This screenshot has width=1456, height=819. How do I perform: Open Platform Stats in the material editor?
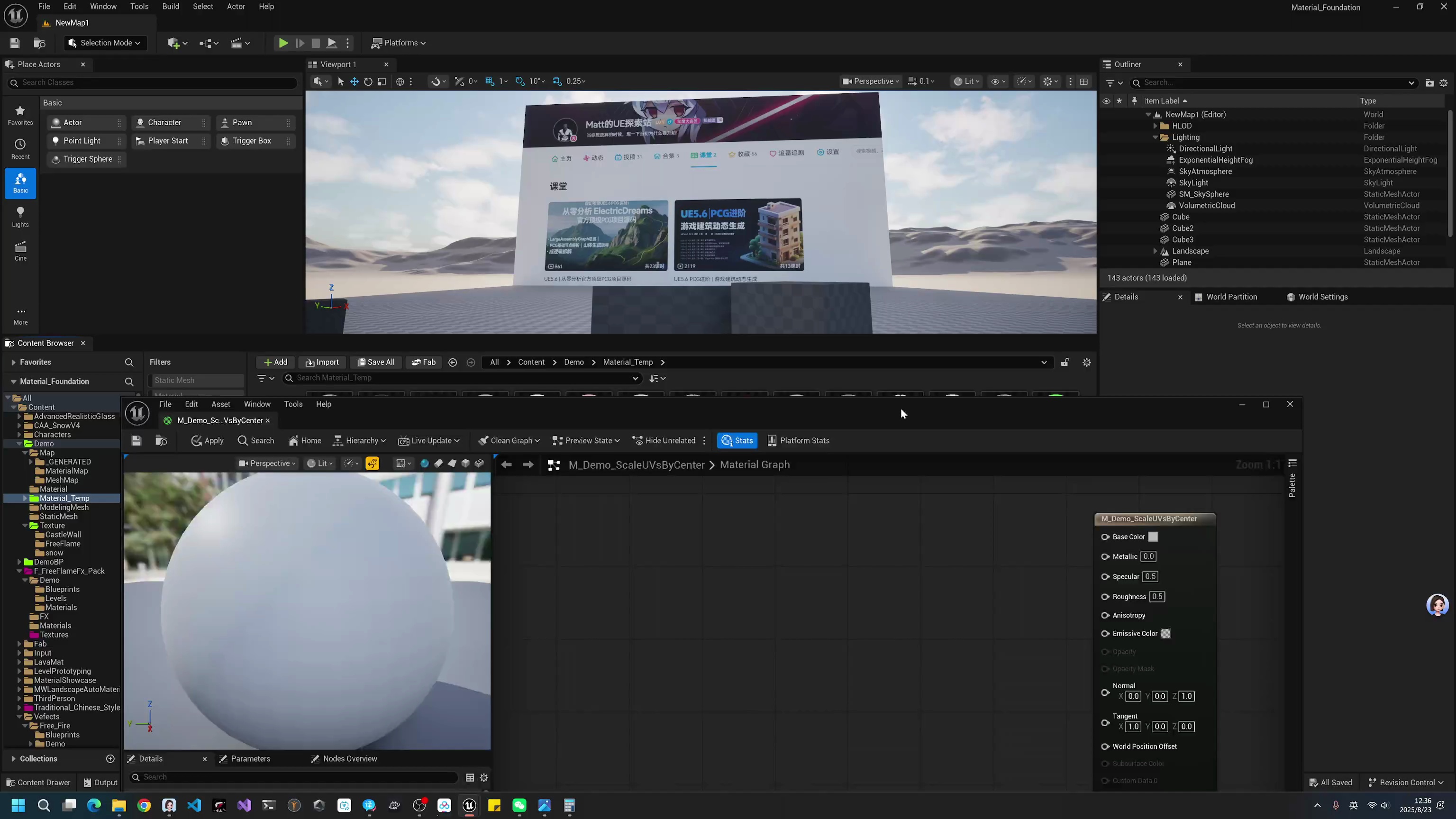tap(798, 441)
